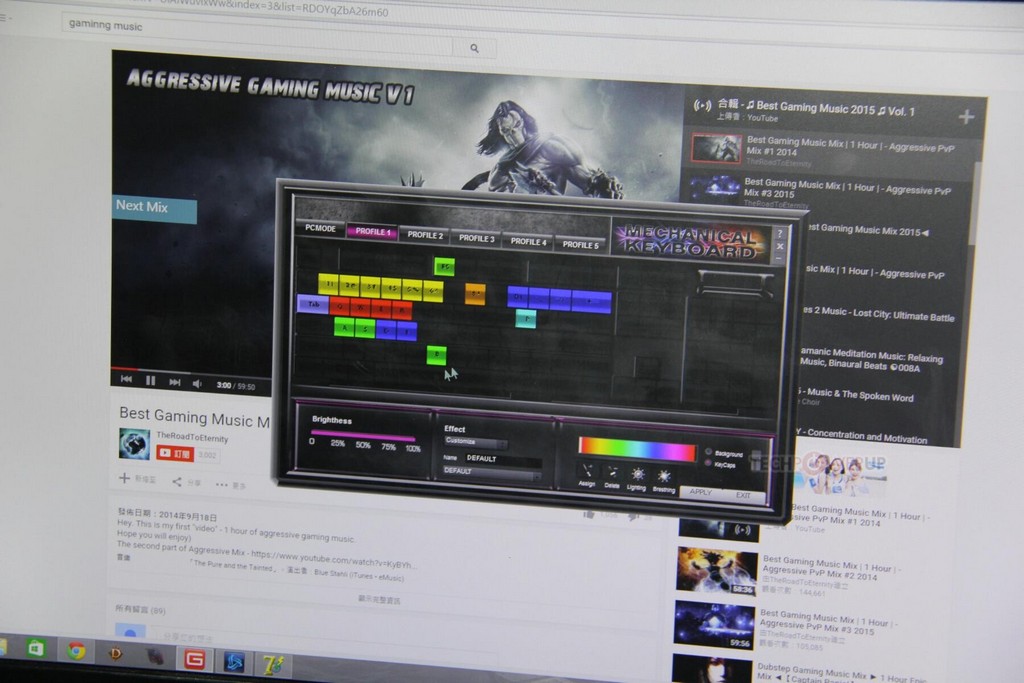
Task: Switch to the PROFILE 5 tab
Action: point(581,245)
